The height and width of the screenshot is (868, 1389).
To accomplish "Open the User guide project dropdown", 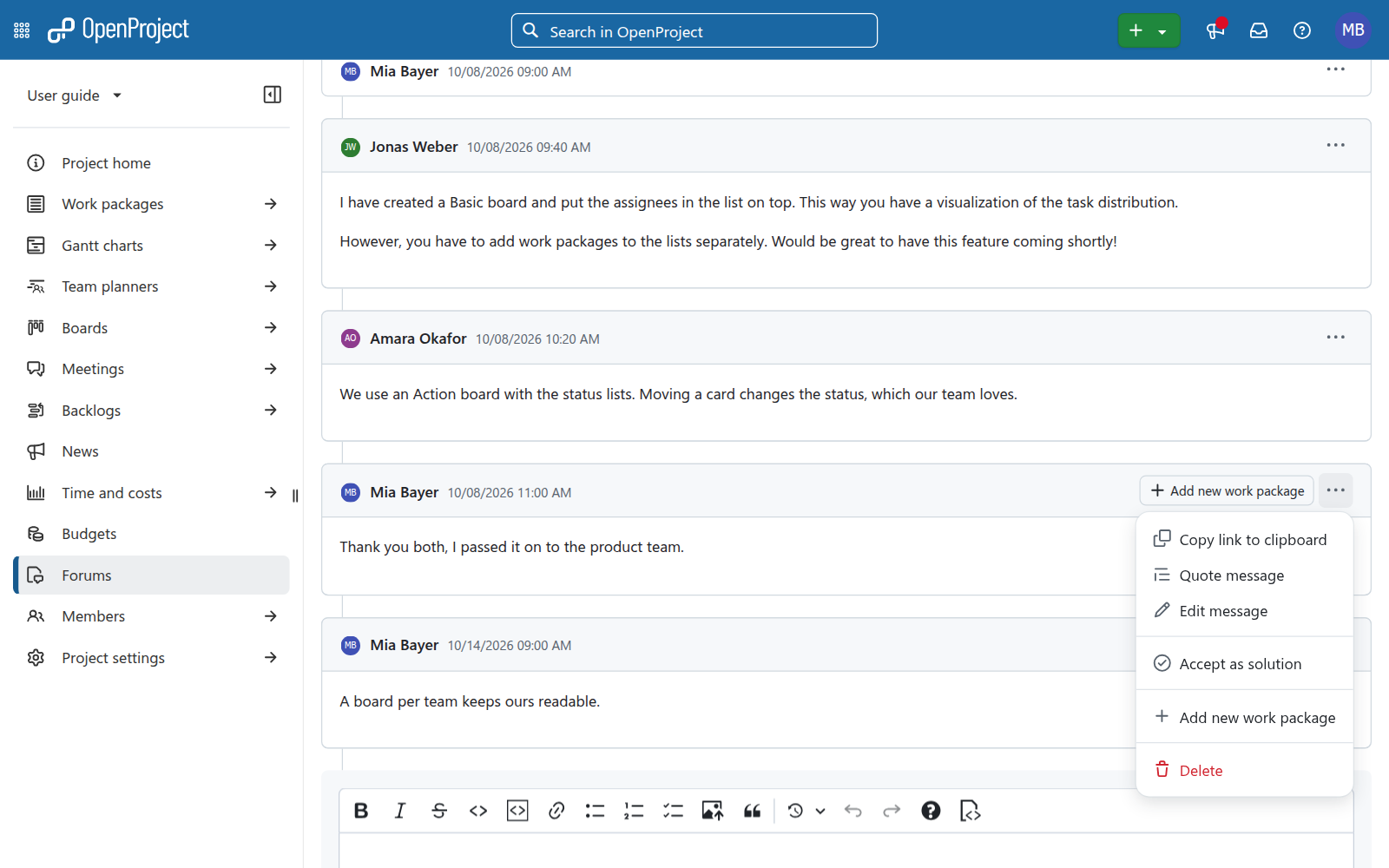I will [75, 95].
